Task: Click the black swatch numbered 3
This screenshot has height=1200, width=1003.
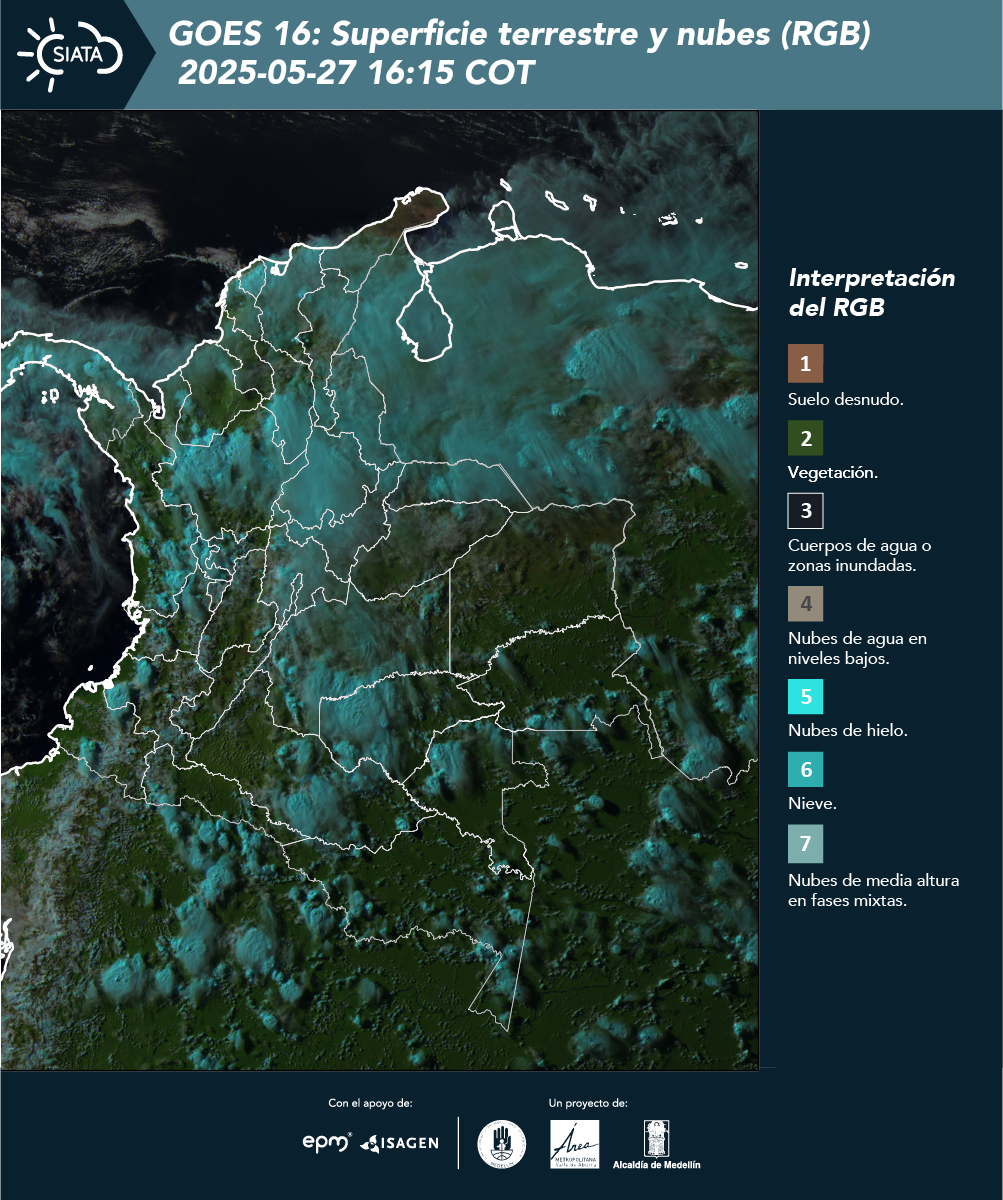Action: click(x=805, y=511)
